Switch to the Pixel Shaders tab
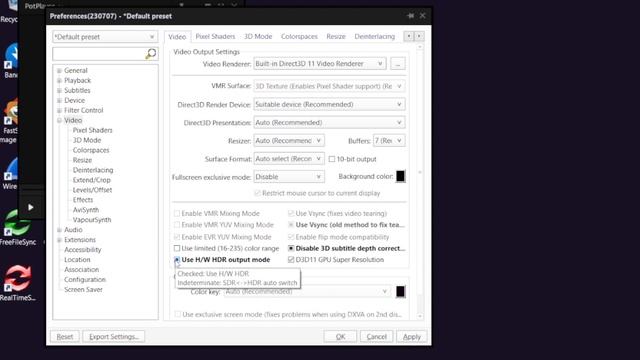Image resolution: width=640 pixels, height=360 pixels. (x=215, y=36)
